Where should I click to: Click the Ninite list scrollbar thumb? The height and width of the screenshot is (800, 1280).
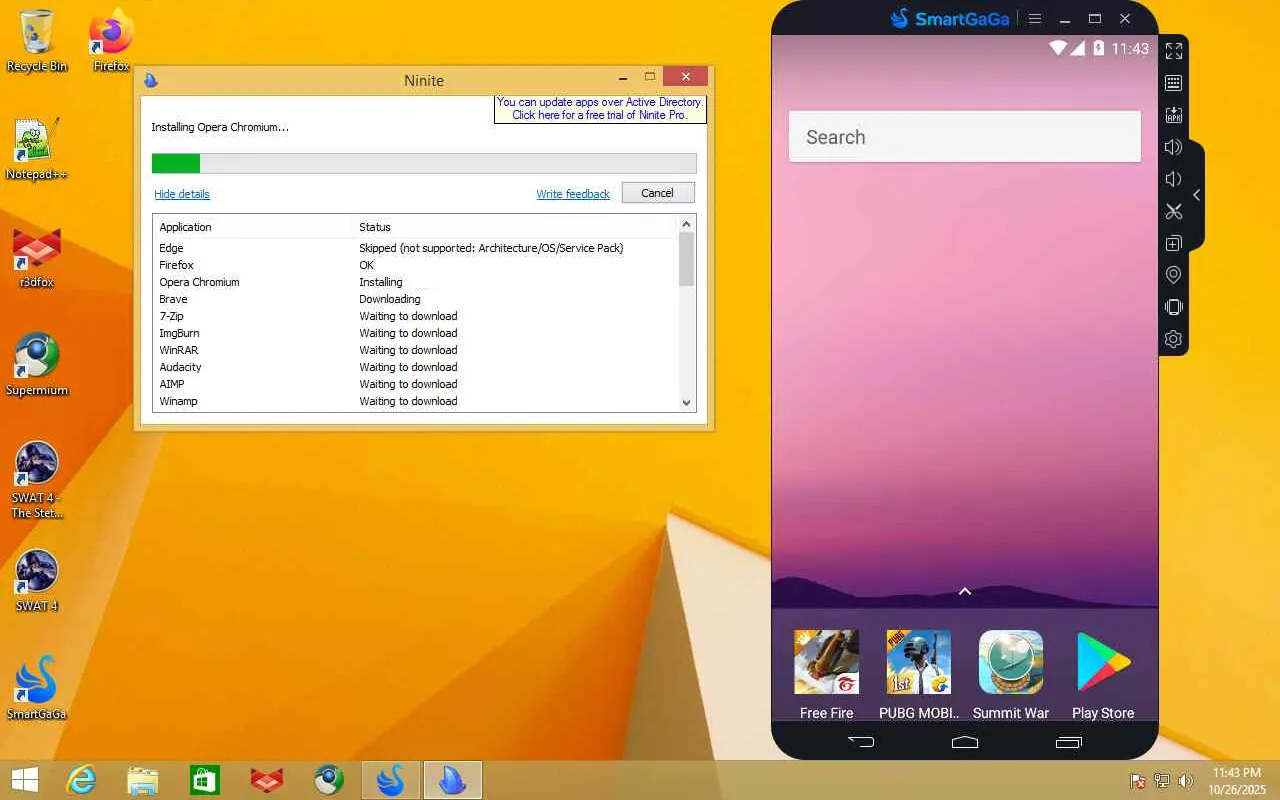point(686,259)
